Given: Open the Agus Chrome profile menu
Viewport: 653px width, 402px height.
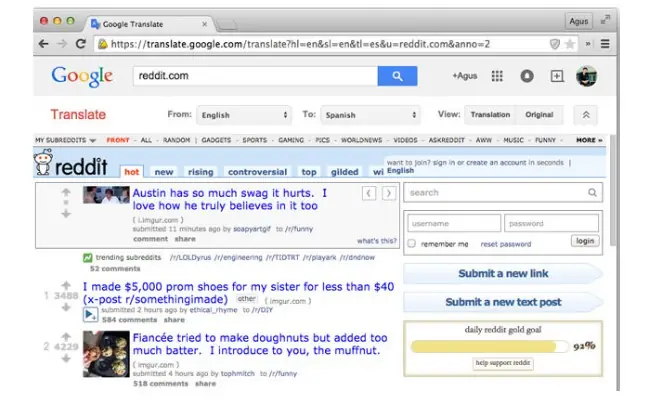Looking at the screenshot, I should 578,21.
